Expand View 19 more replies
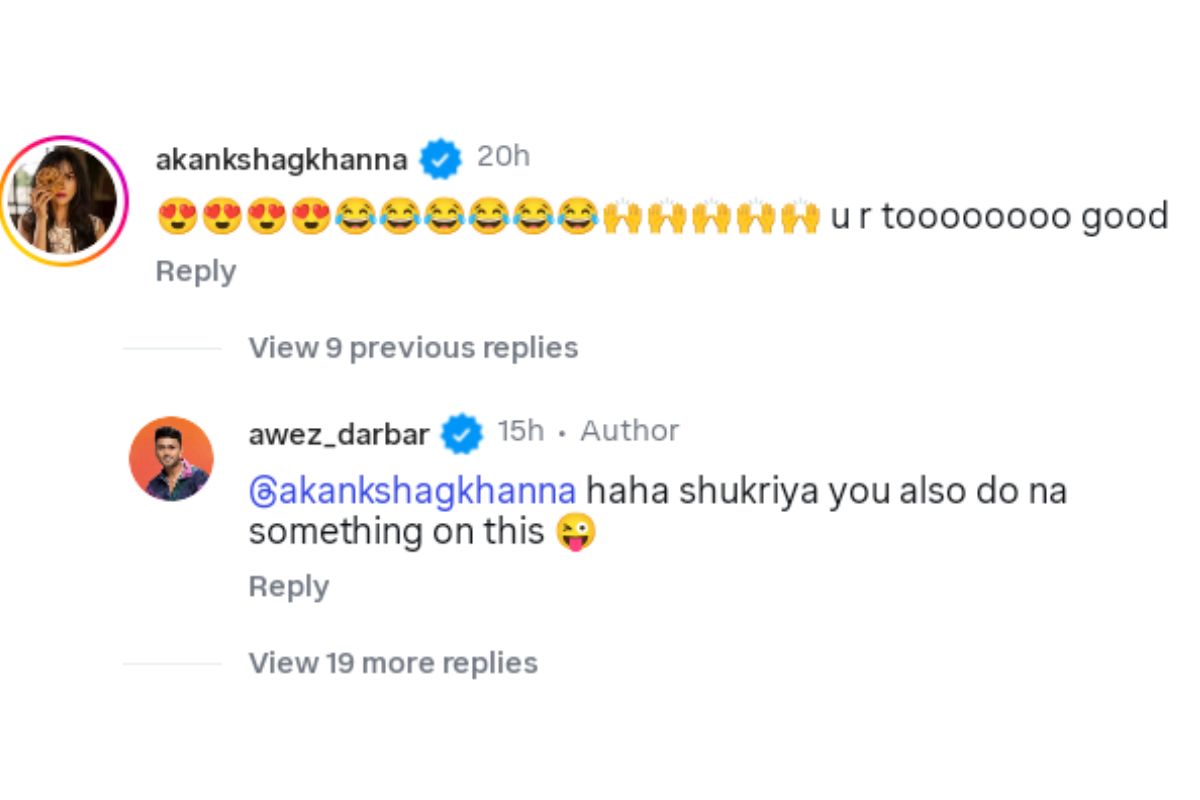 coord(393,663)
